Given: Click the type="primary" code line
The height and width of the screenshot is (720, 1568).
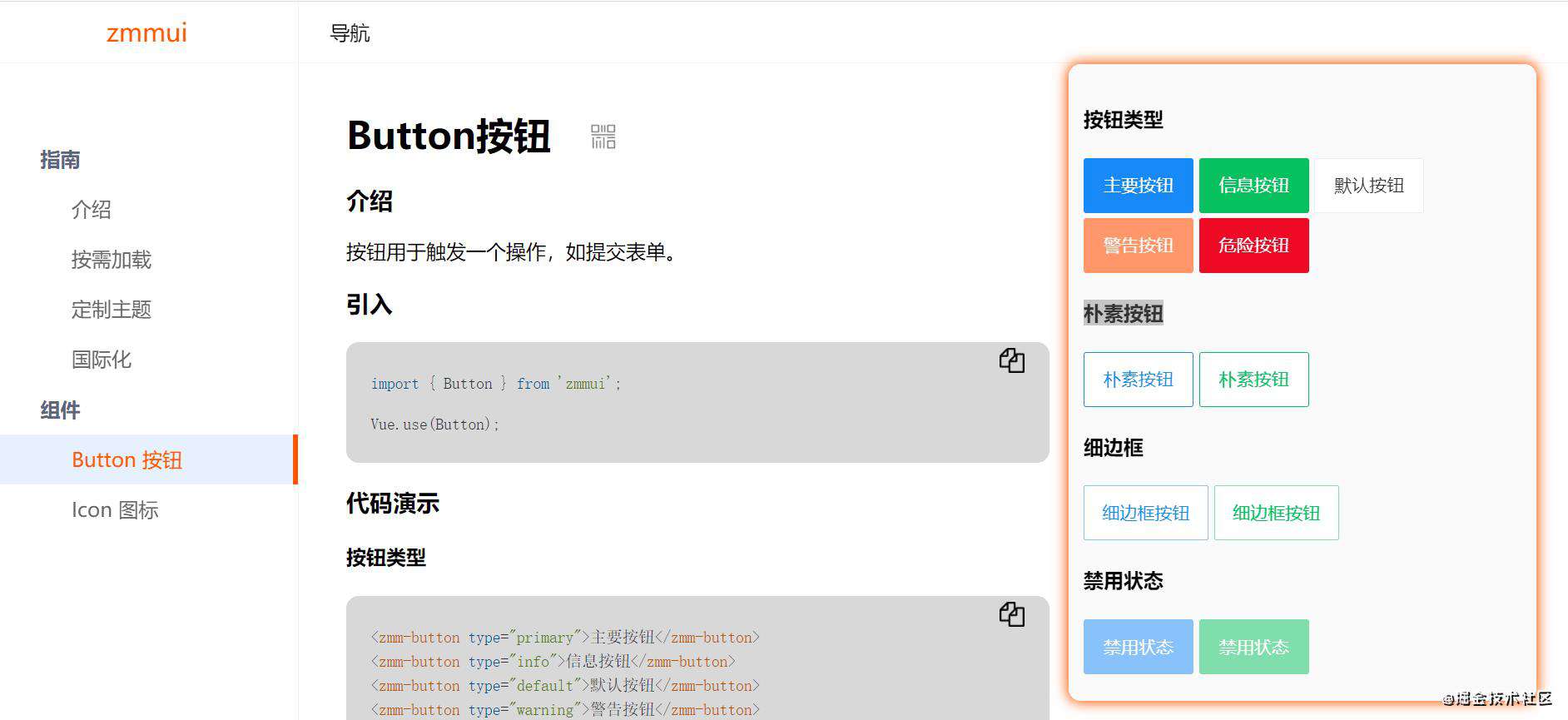Looking at the screenshot, I should tap(565, 638).
